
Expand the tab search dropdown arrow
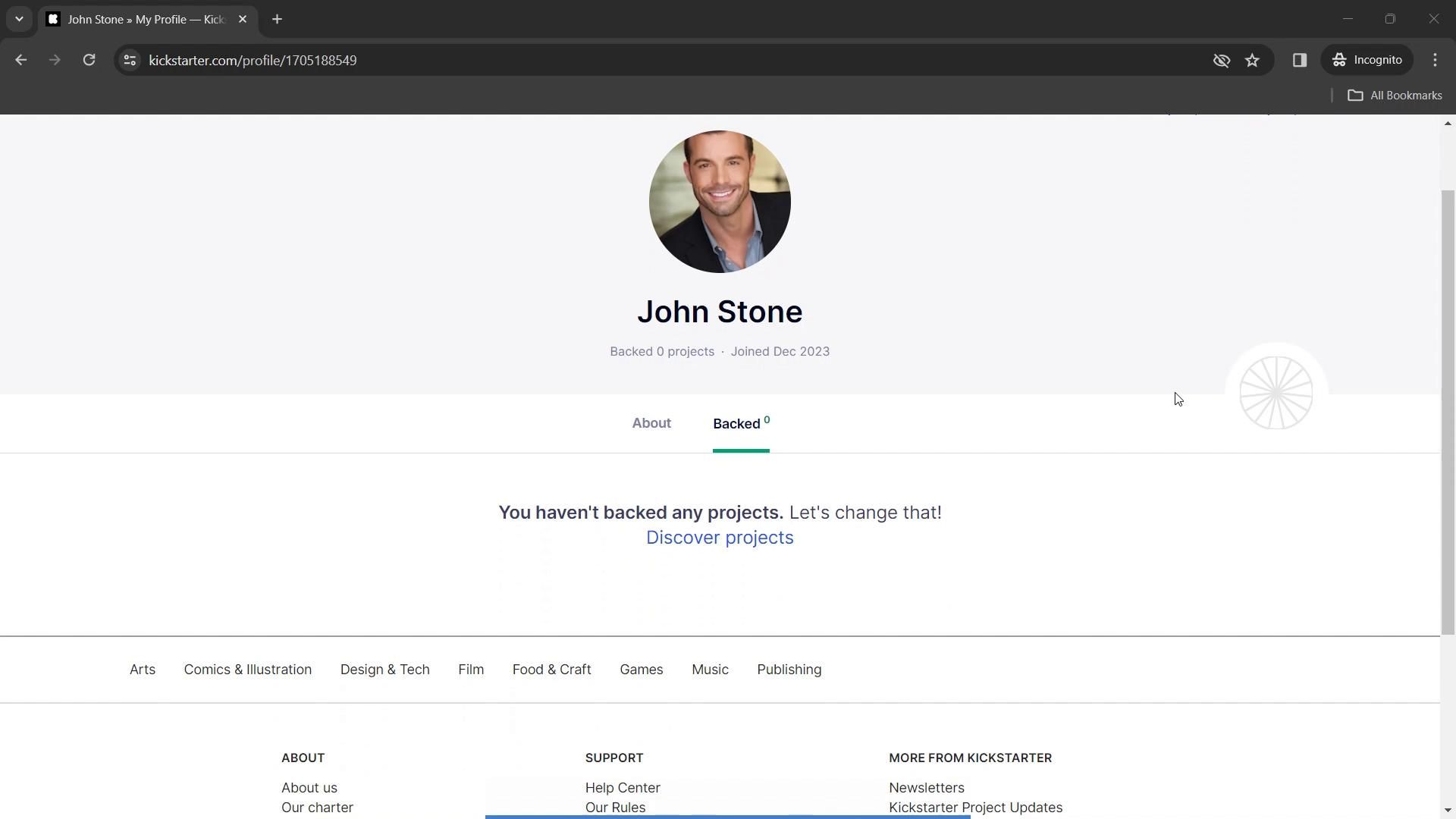point(19,19)
